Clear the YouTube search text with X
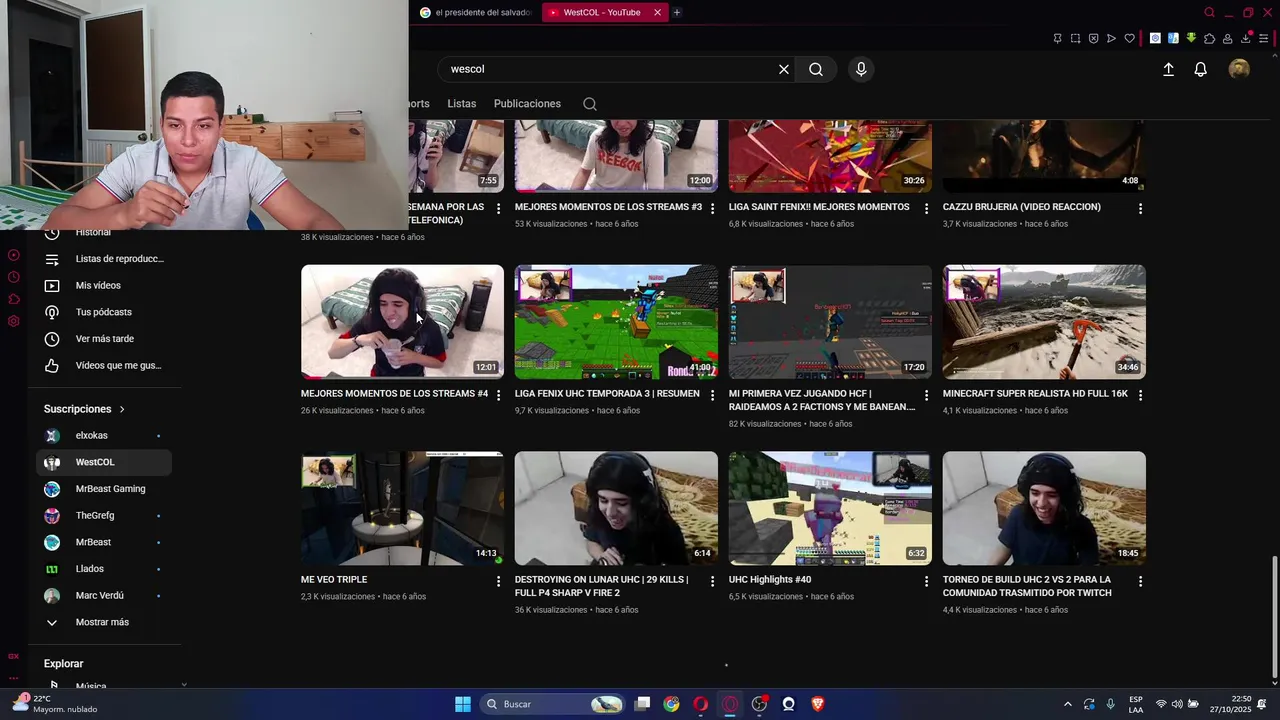The height and width of the screenshot is (720, 1280). coord(784,69)
